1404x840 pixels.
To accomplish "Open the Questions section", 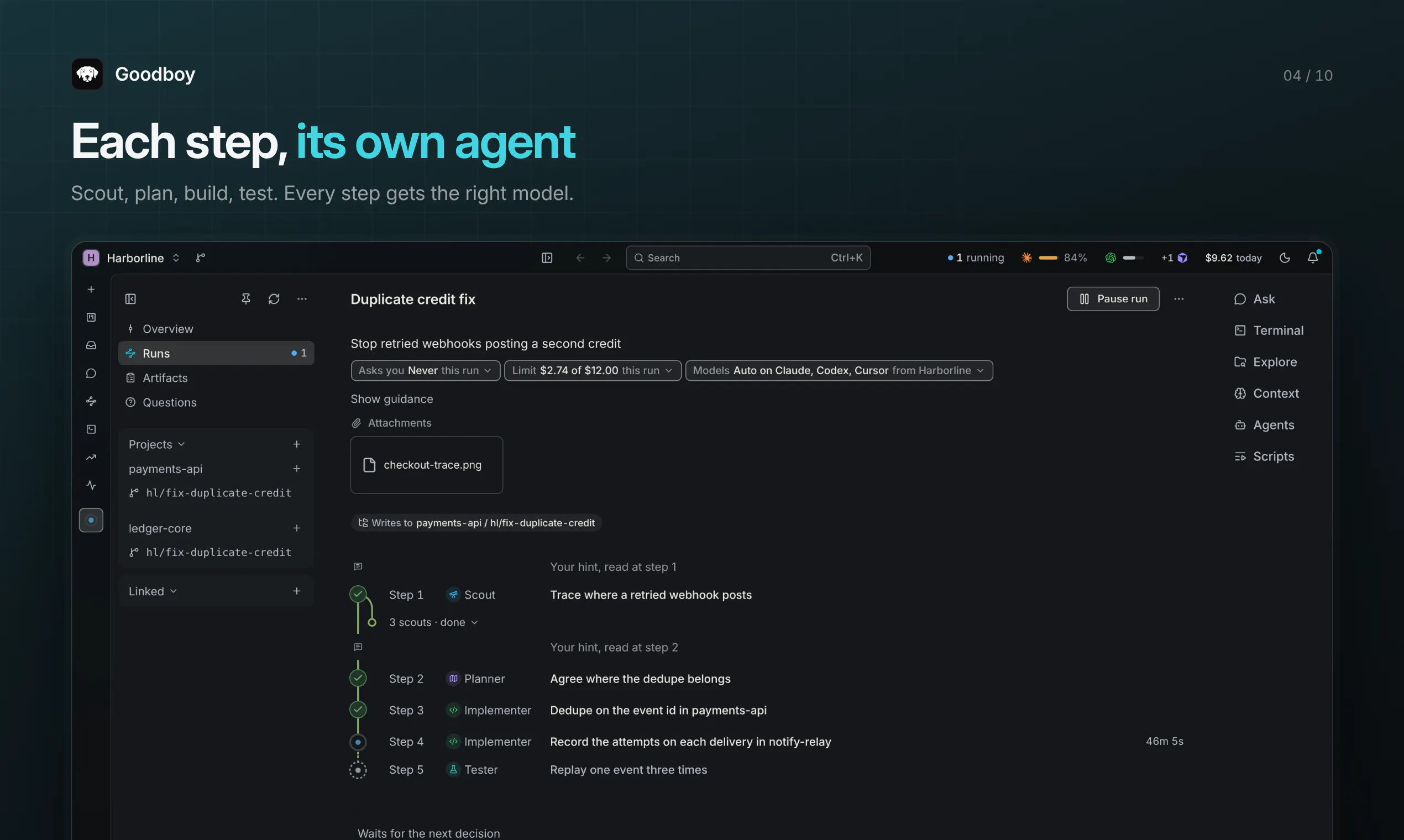I will tap(216, 403).
